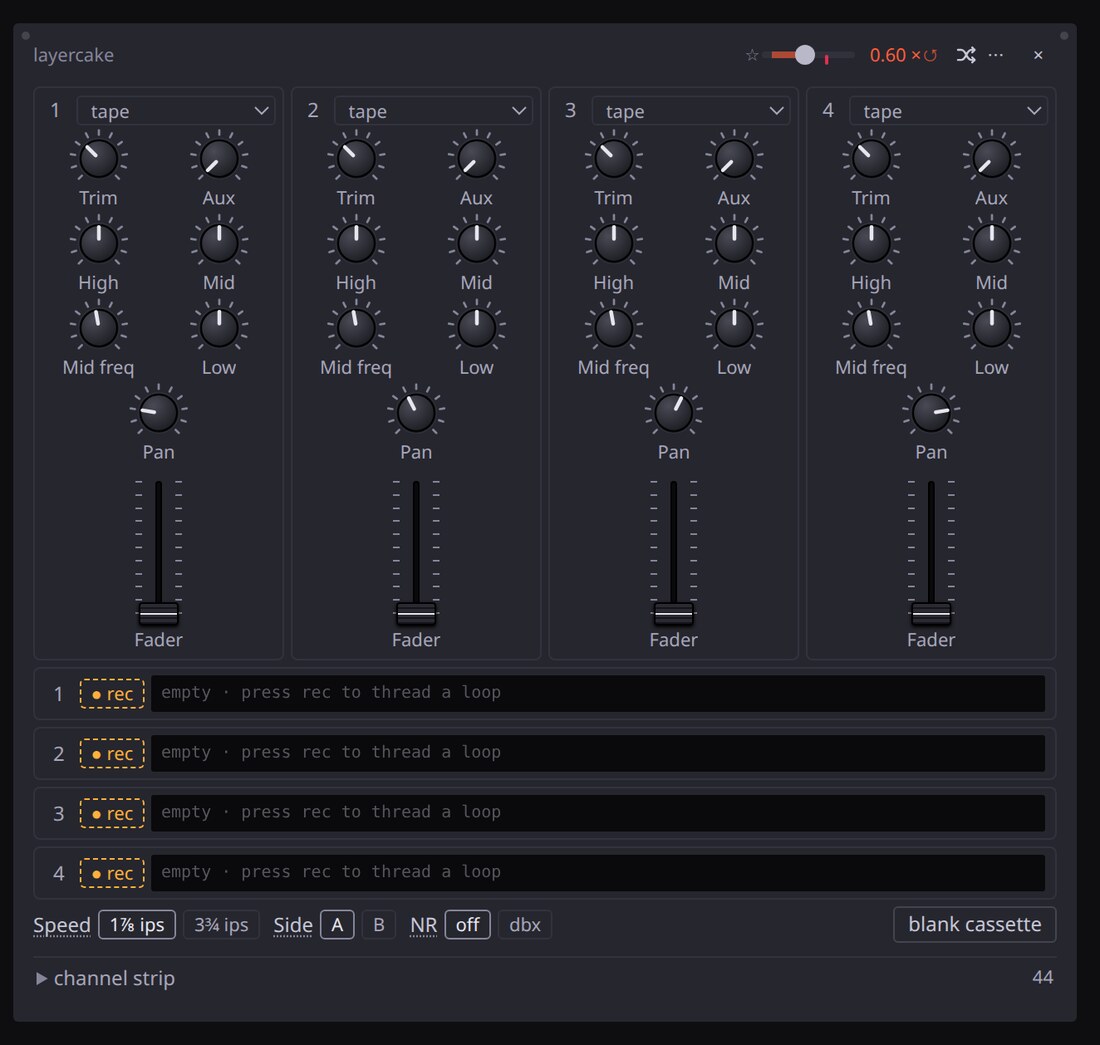
Task: Click the Aux knob on channel 2
Action: click(x=476, y=159)
